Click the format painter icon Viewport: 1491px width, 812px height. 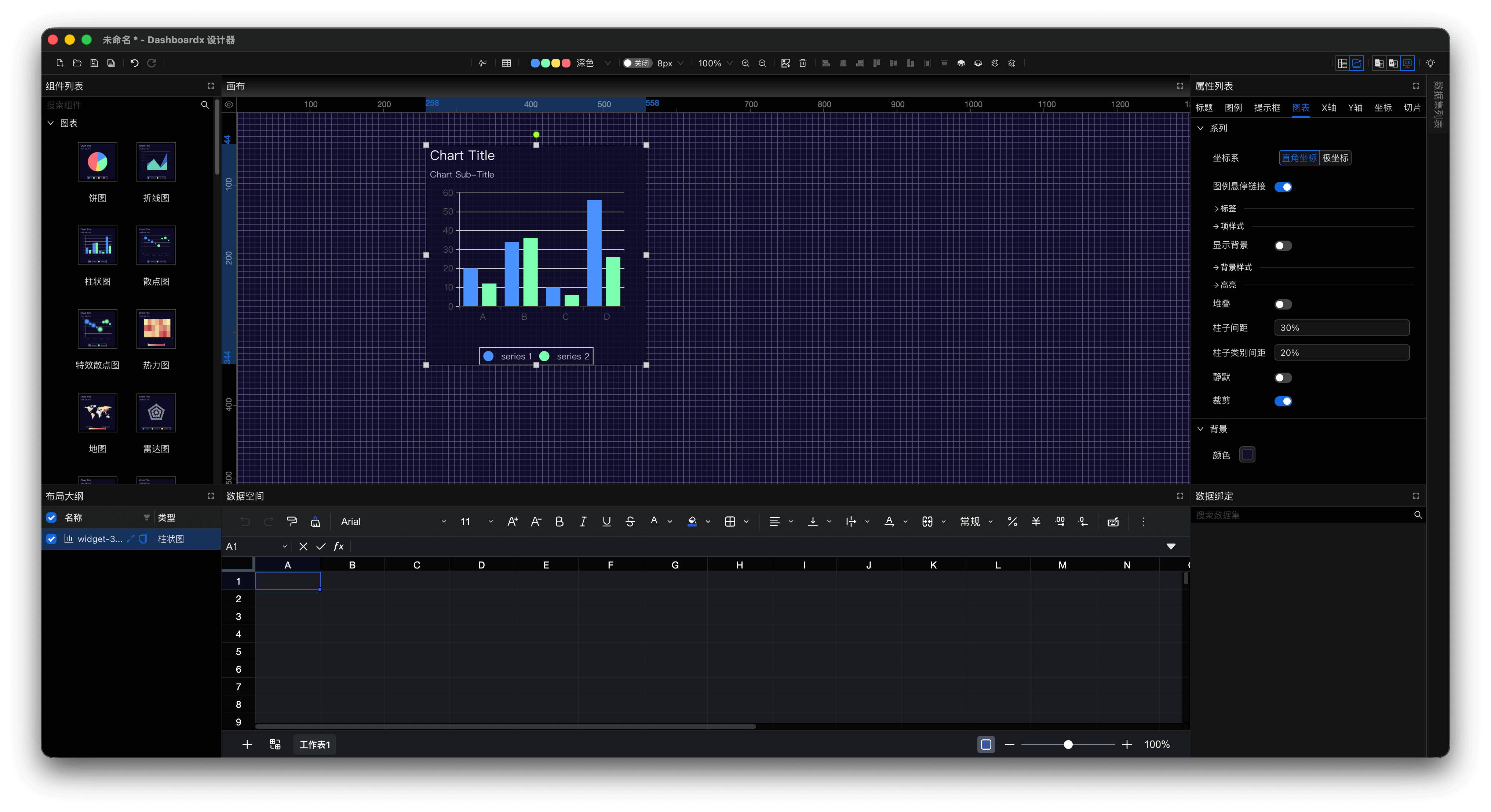[x=292, y=522]
